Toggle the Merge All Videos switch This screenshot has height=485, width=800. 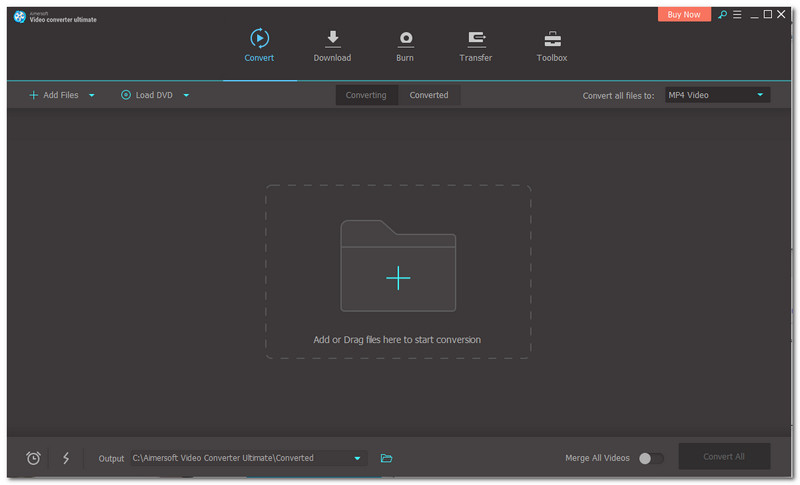[x=650, y=458]
